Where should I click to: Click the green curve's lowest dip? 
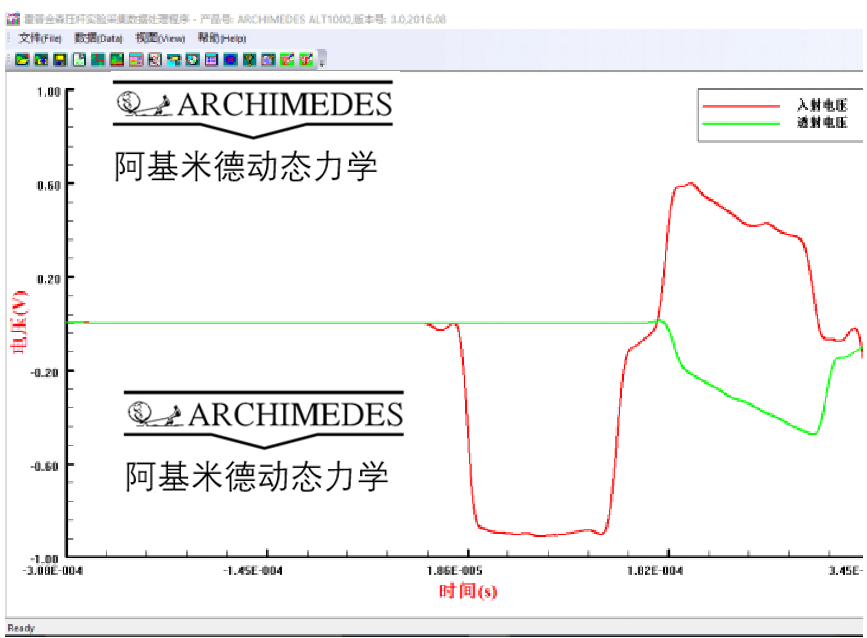coord(812,433)
